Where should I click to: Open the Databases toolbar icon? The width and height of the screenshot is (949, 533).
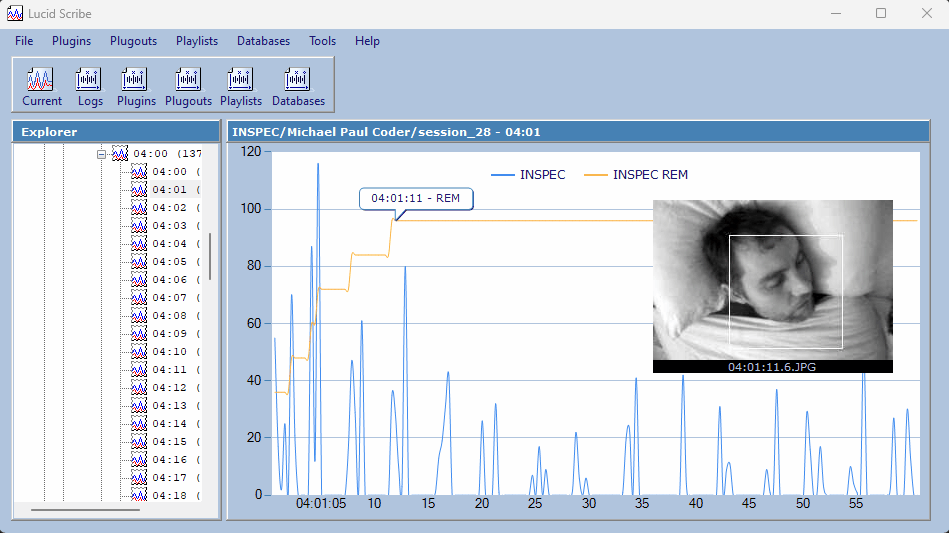tap(298, 85)
